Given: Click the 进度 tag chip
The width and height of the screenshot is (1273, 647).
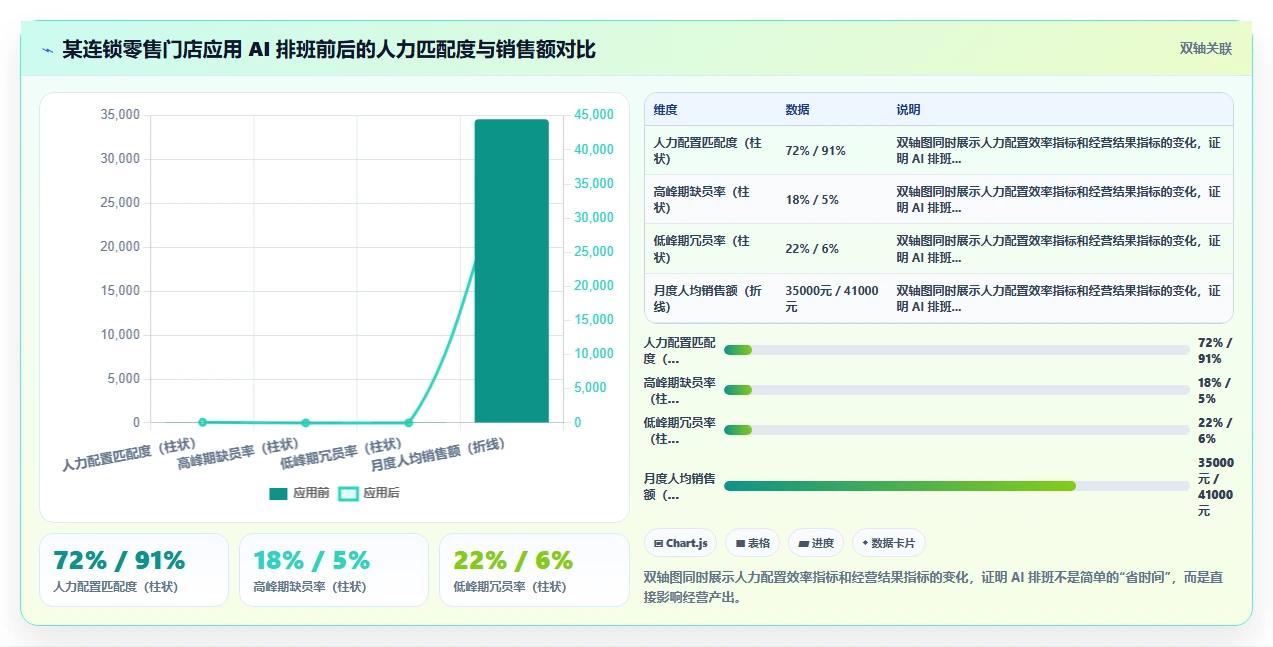Looking at the screenshot, I should pos(816,543).
